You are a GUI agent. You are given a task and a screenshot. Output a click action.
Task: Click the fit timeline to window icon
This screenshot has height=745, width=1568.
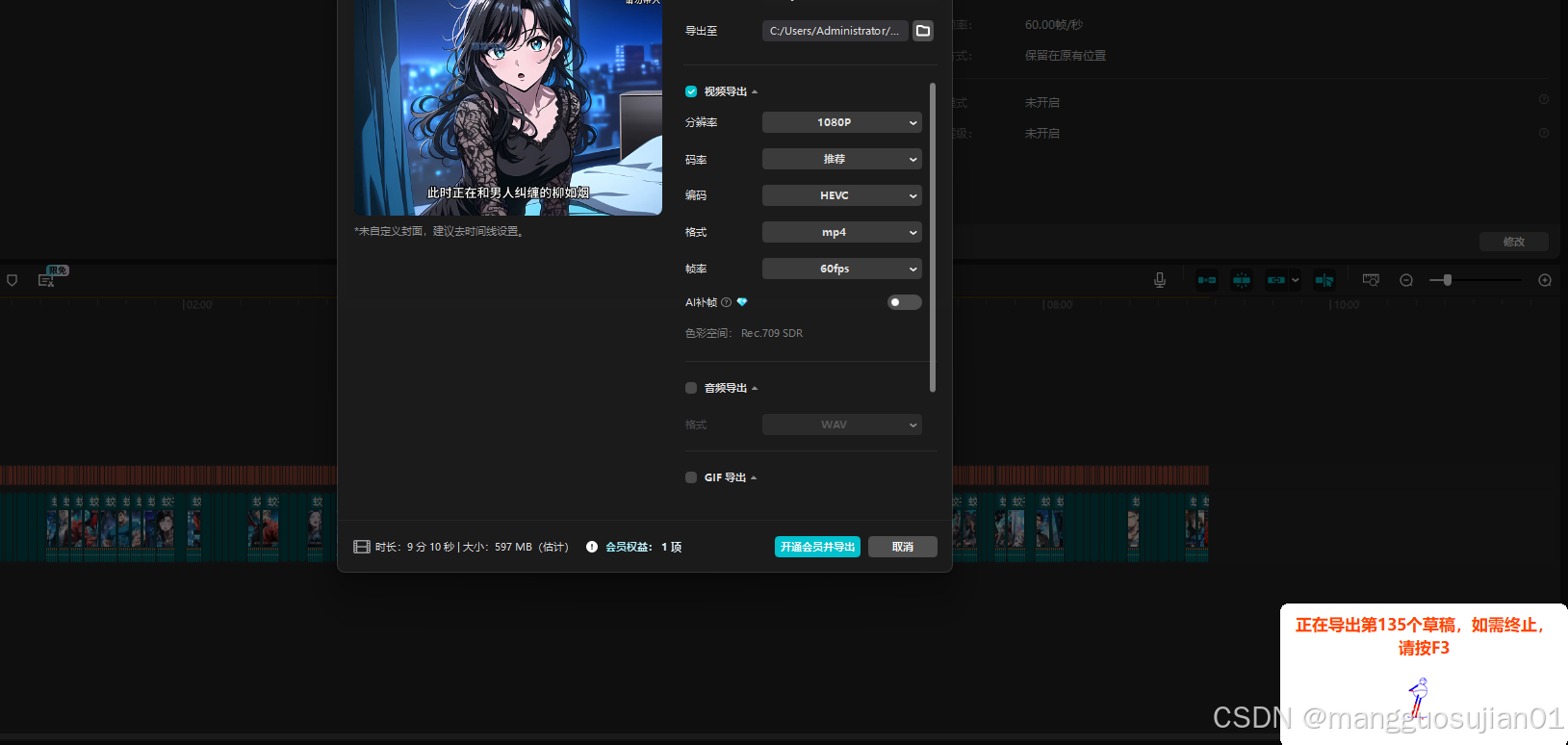click(x=1371, y=280)
